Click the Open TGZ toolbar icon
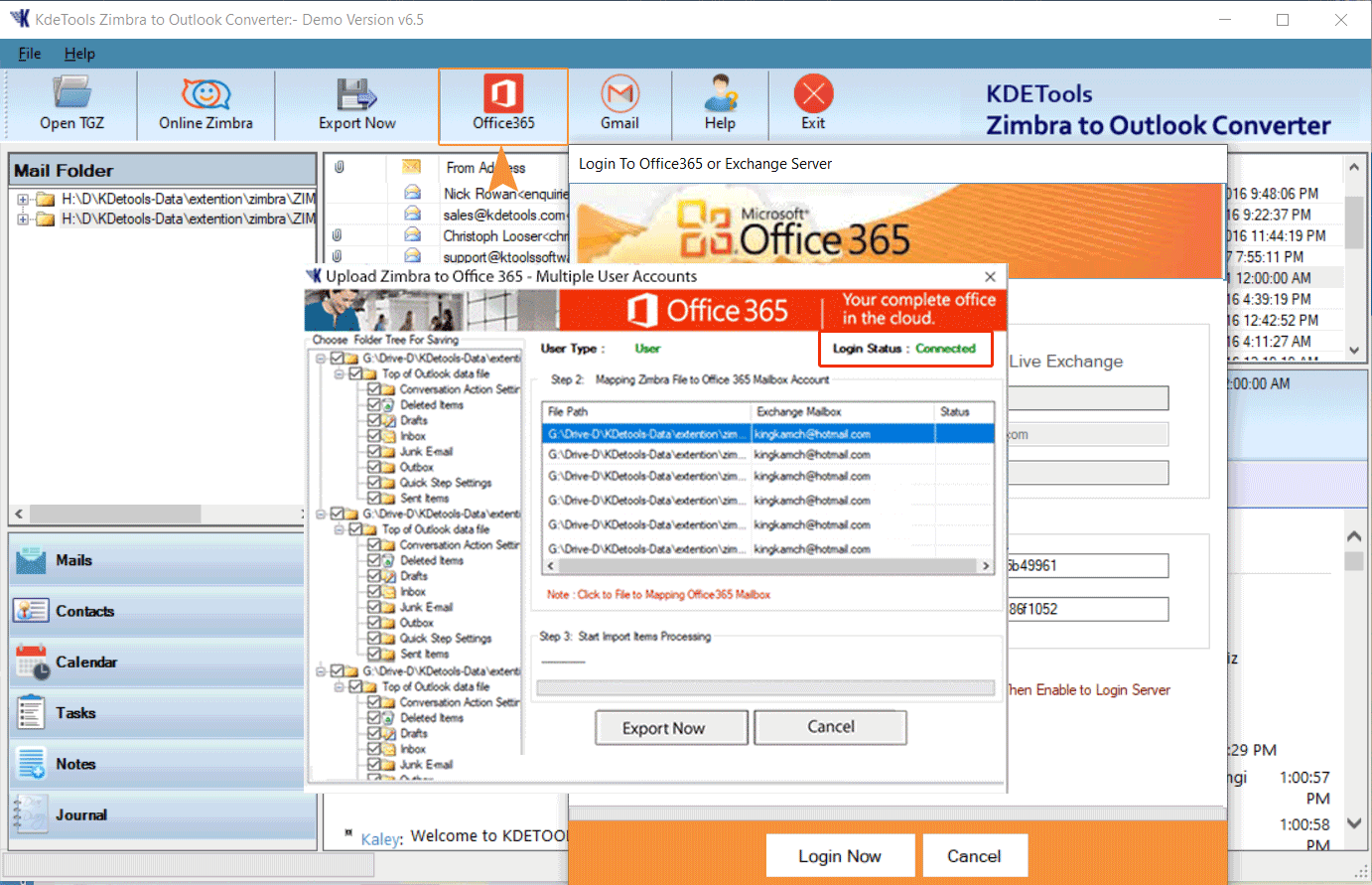The height and width of the screenshot is (885, 1372). (x=71, y=92)
